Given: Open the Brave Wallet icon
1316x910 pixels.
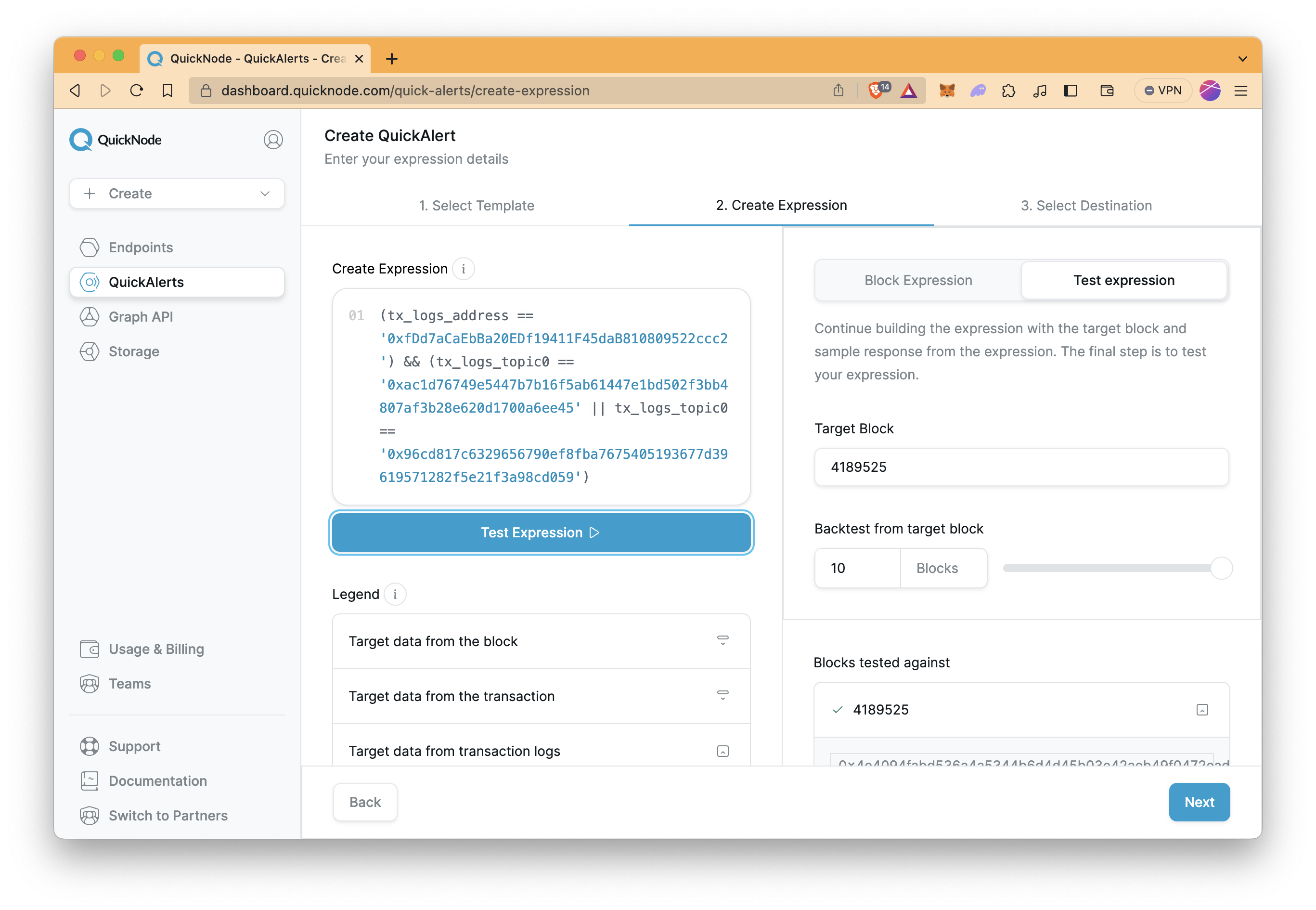Looking at the screenshot, I should point(1107,91).
